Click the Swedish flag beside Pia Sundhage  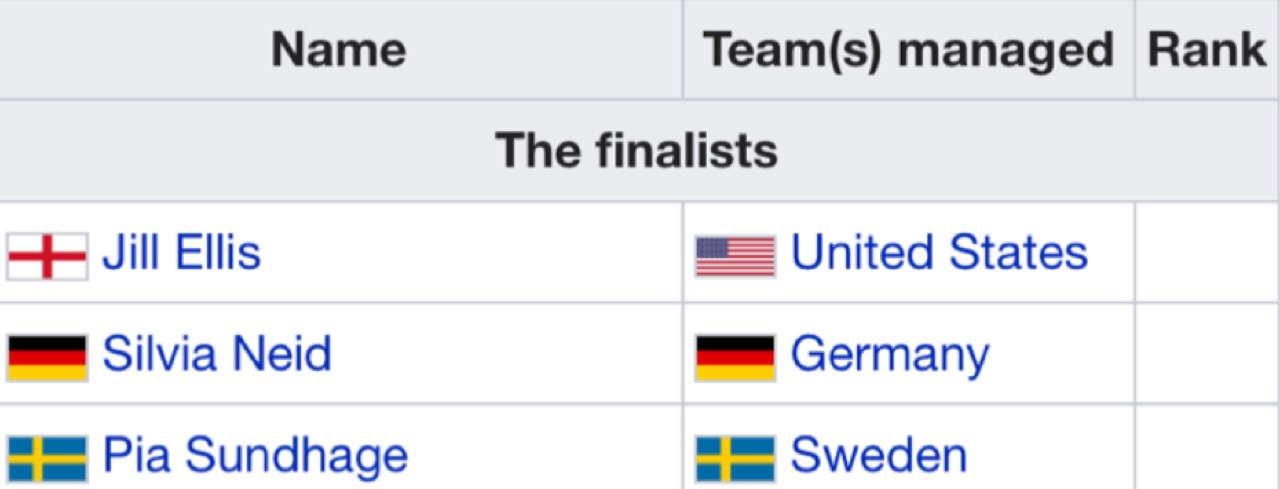click(47, 459)
